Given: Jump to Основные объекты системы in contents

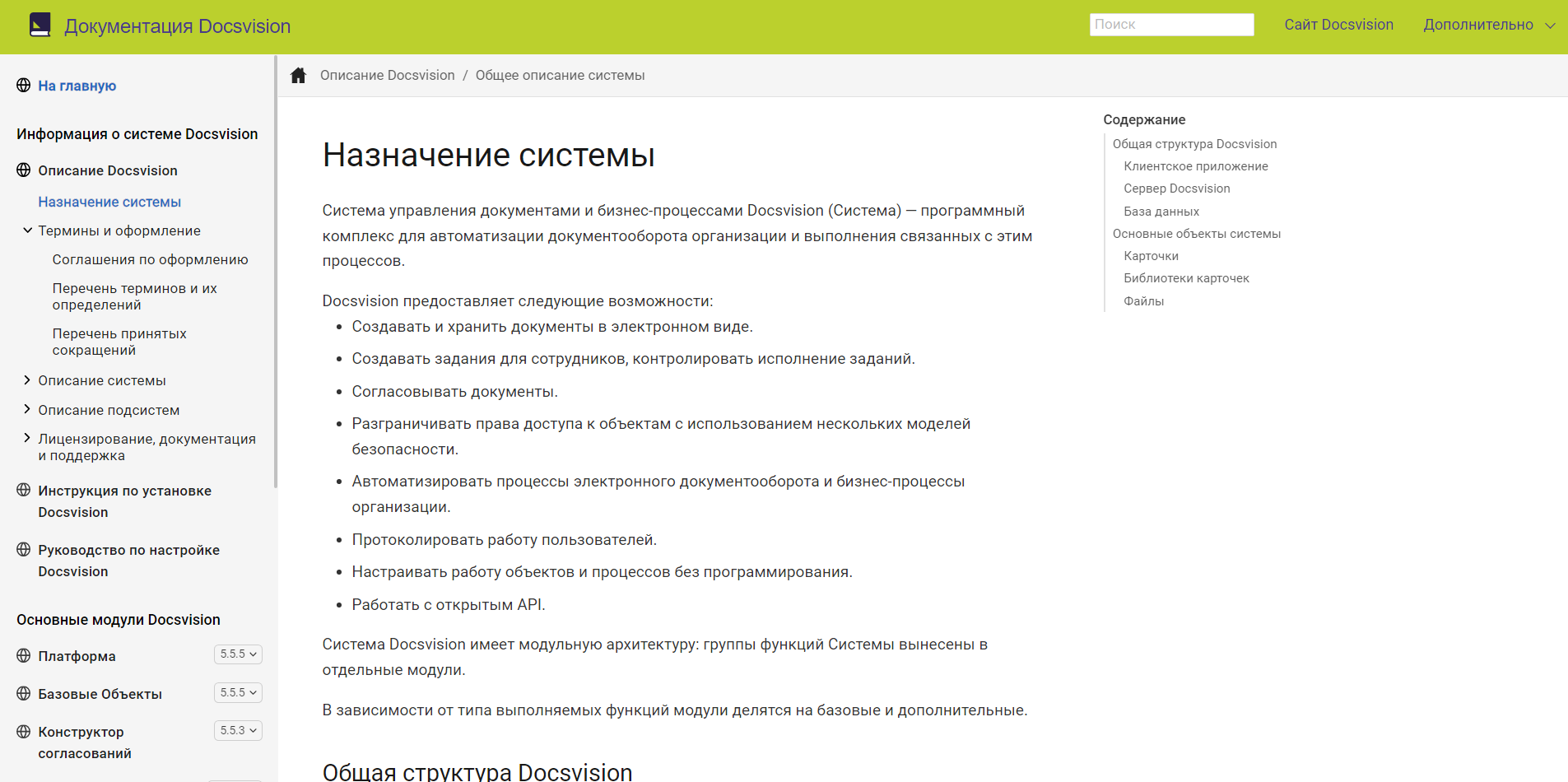Looking at the screenshot, I should pyautogui.click(x=1197, y=234).
